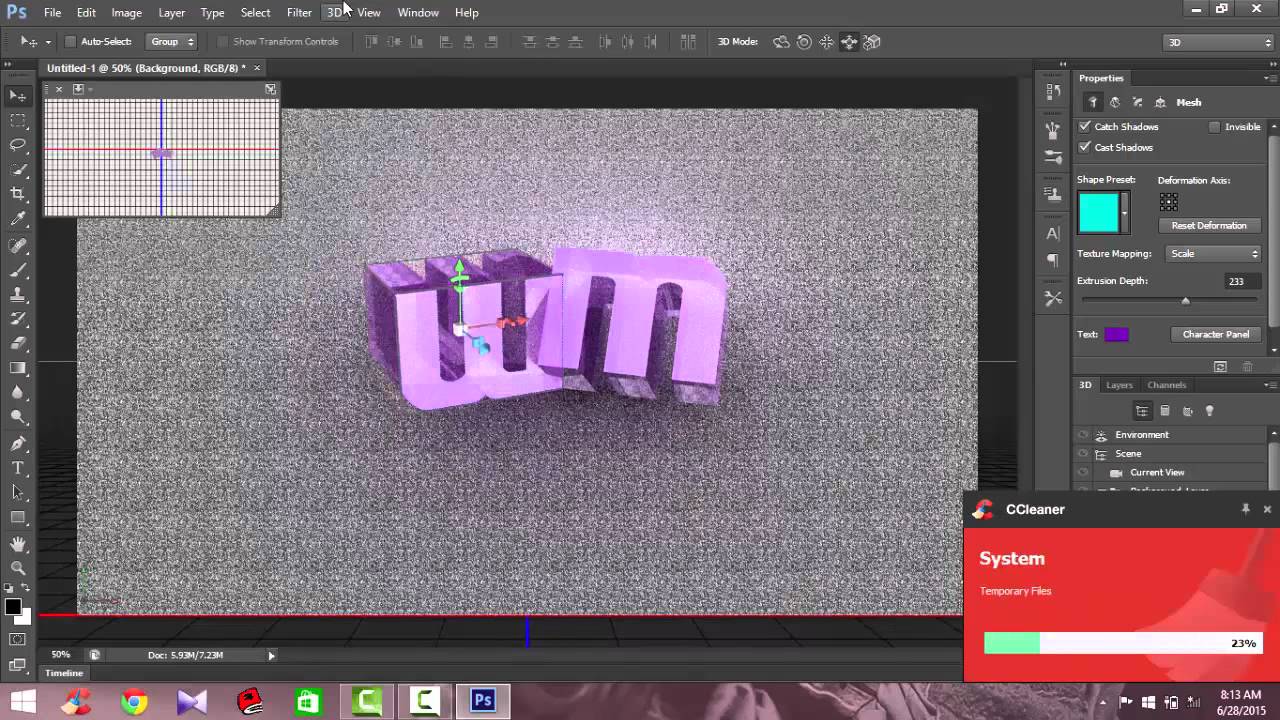The width and height of the screenshot is (1280, 720).
Task: Select the Eyedropper tool
Action: (18, 219)
